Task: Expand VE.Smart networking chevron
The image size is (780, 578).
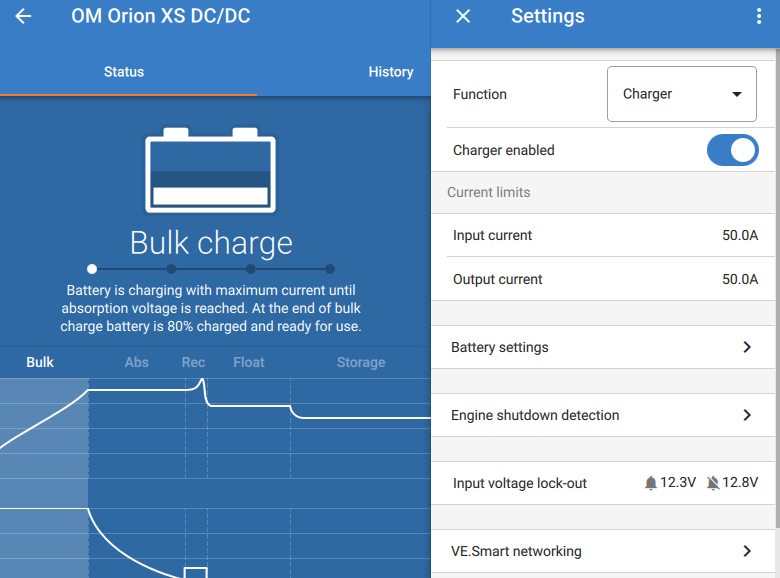Action: [x=747, y=551]
